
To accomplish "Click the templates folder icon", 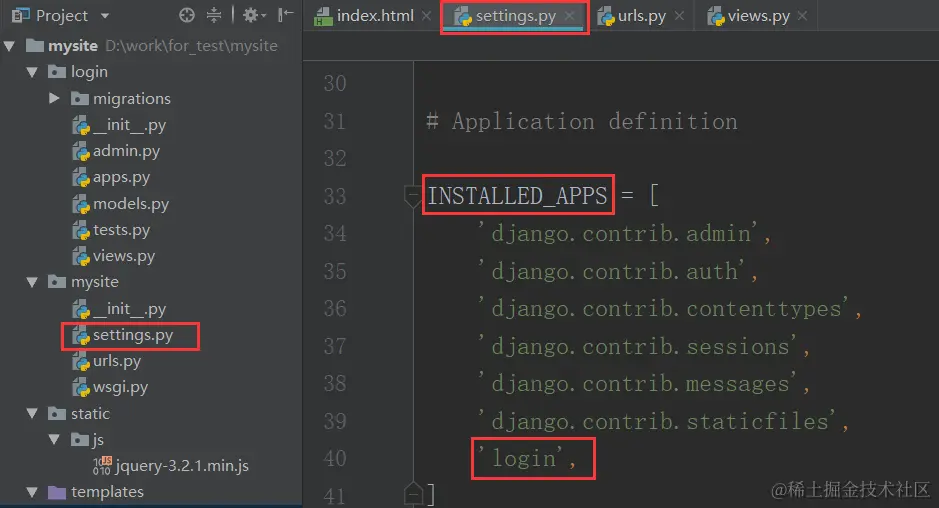I will (57, 492).
